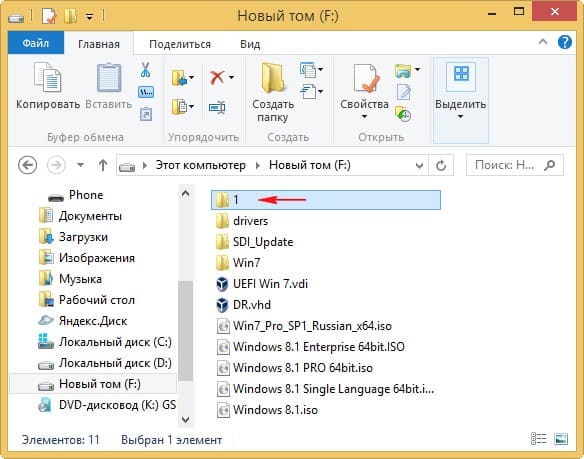This screenshot has width=584, height=459.
Task: Click the Paste (Вставить) ribbon button
Action: pyautogui.click(x=108, y=86)
